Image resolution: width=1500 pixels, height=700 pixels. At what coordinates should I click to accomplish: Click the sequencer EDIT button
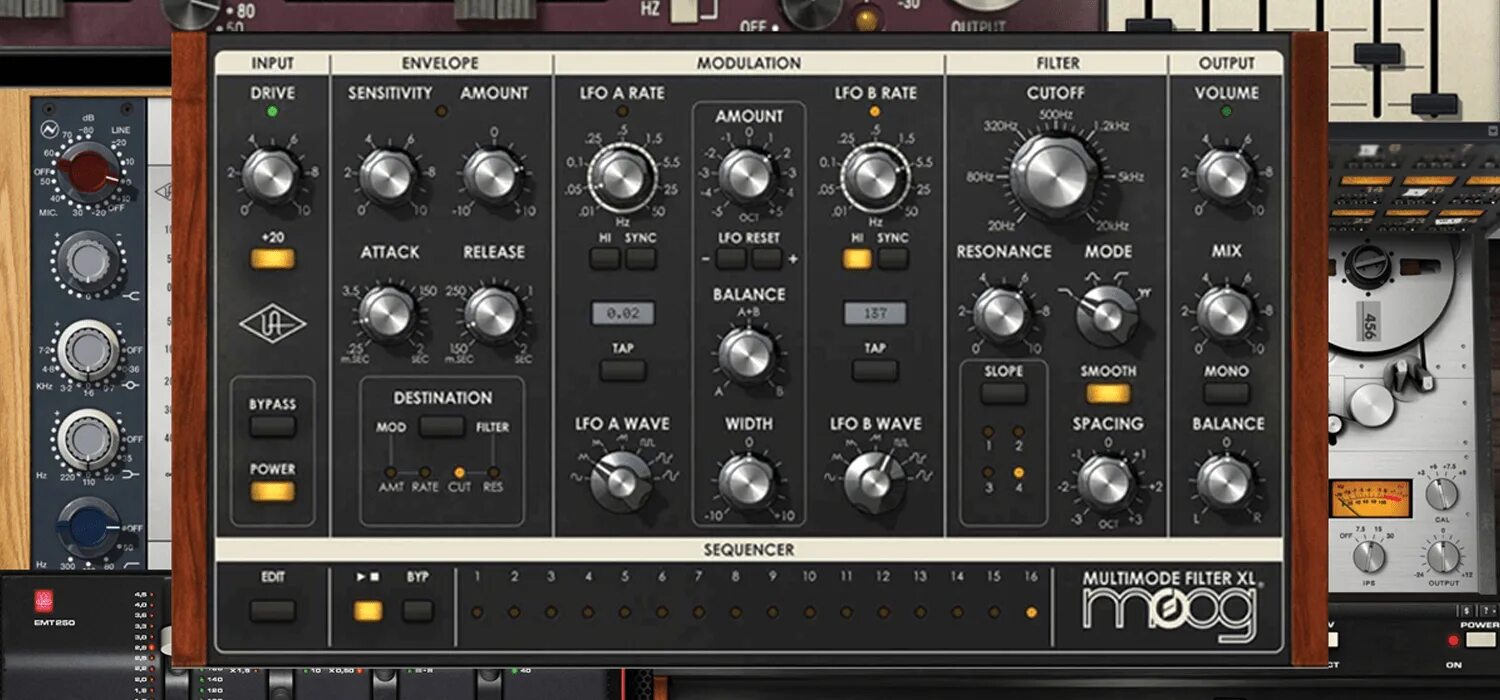[273, 611]
